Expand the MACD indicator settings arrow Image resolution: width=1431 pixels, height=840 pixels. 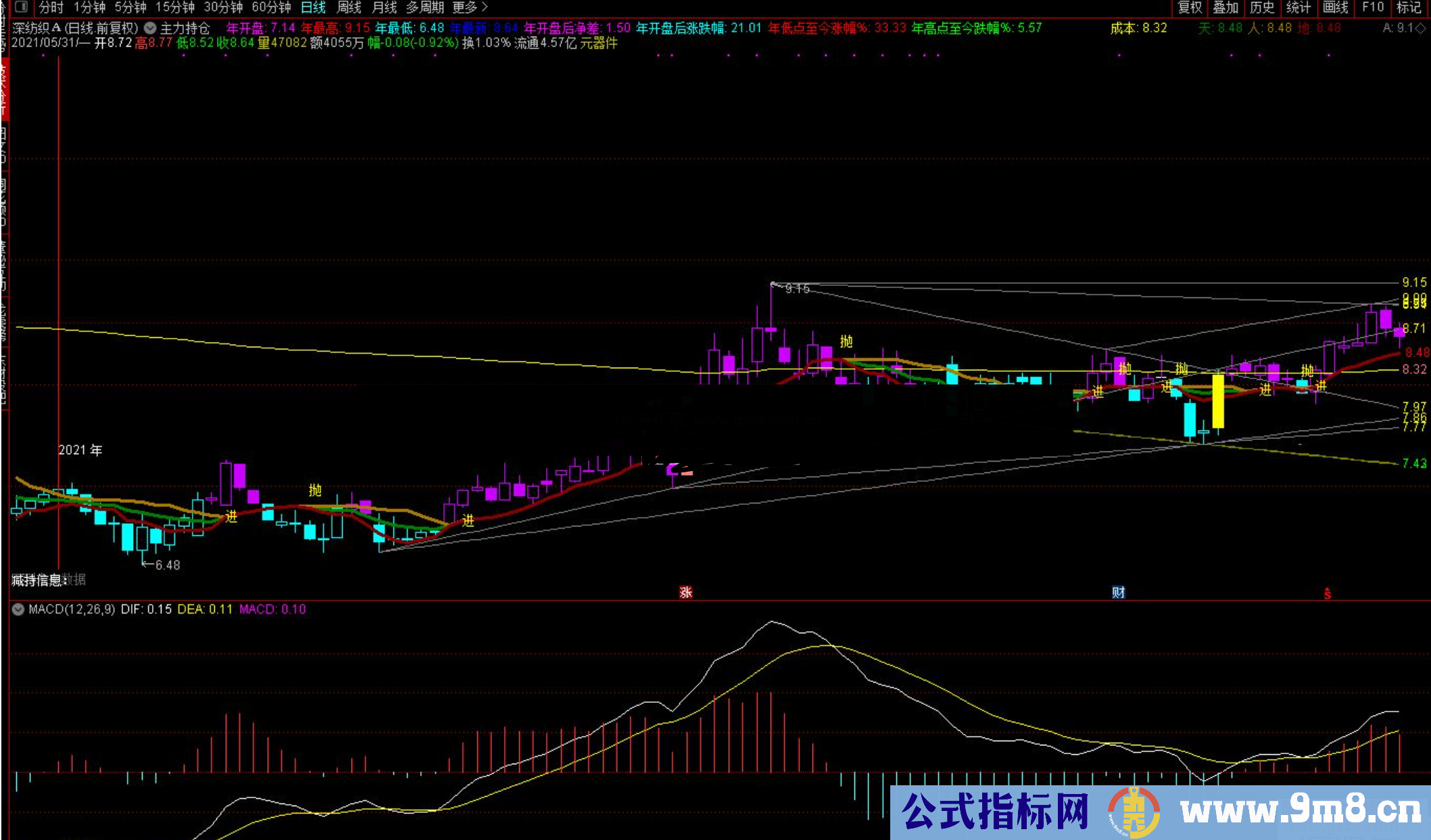tap(18, 609)
